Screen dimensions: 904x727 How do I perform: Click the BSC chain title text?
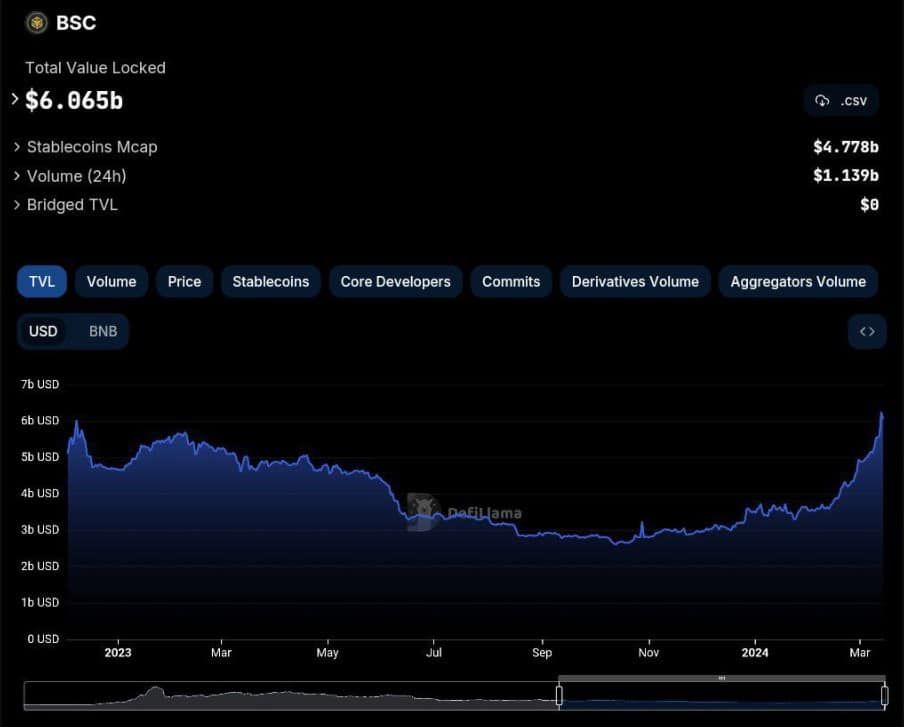click(76, 23)
